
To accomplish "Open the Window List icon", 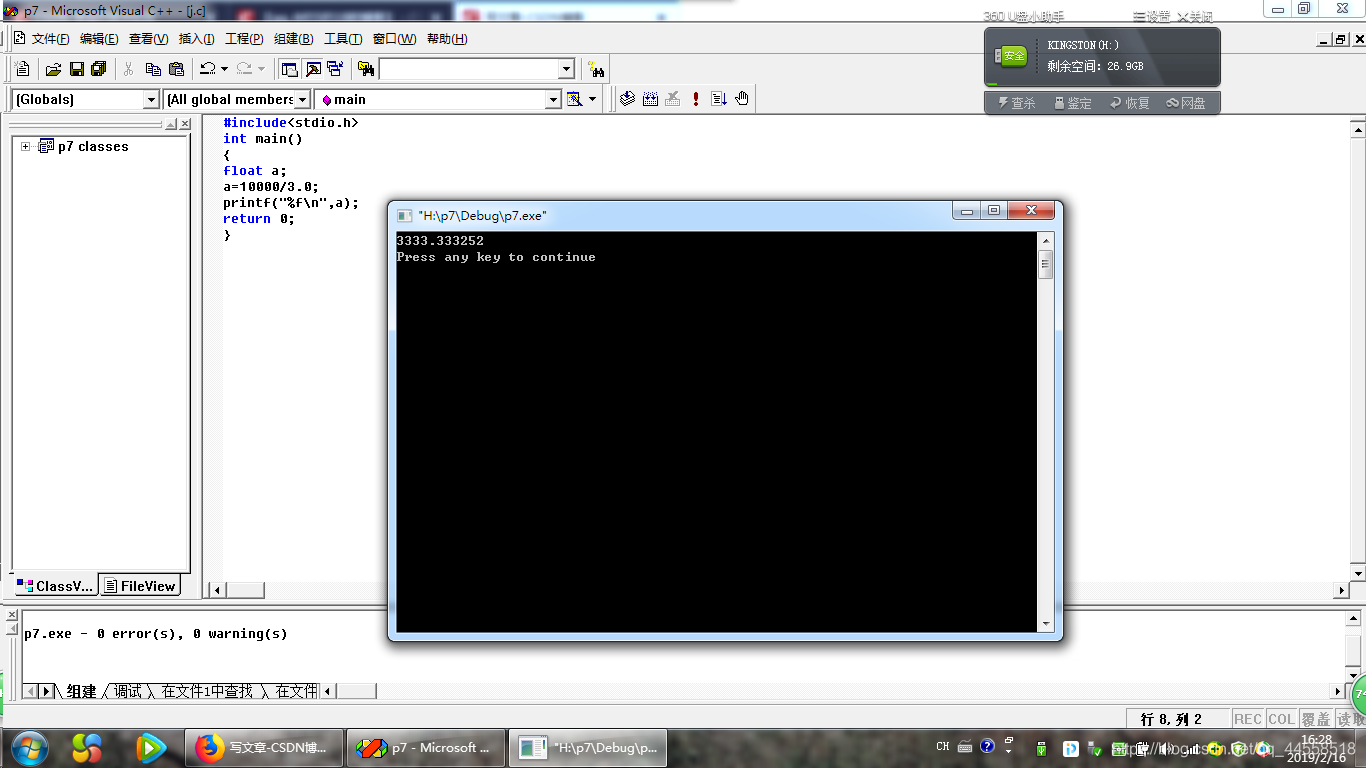I will 335,69.
